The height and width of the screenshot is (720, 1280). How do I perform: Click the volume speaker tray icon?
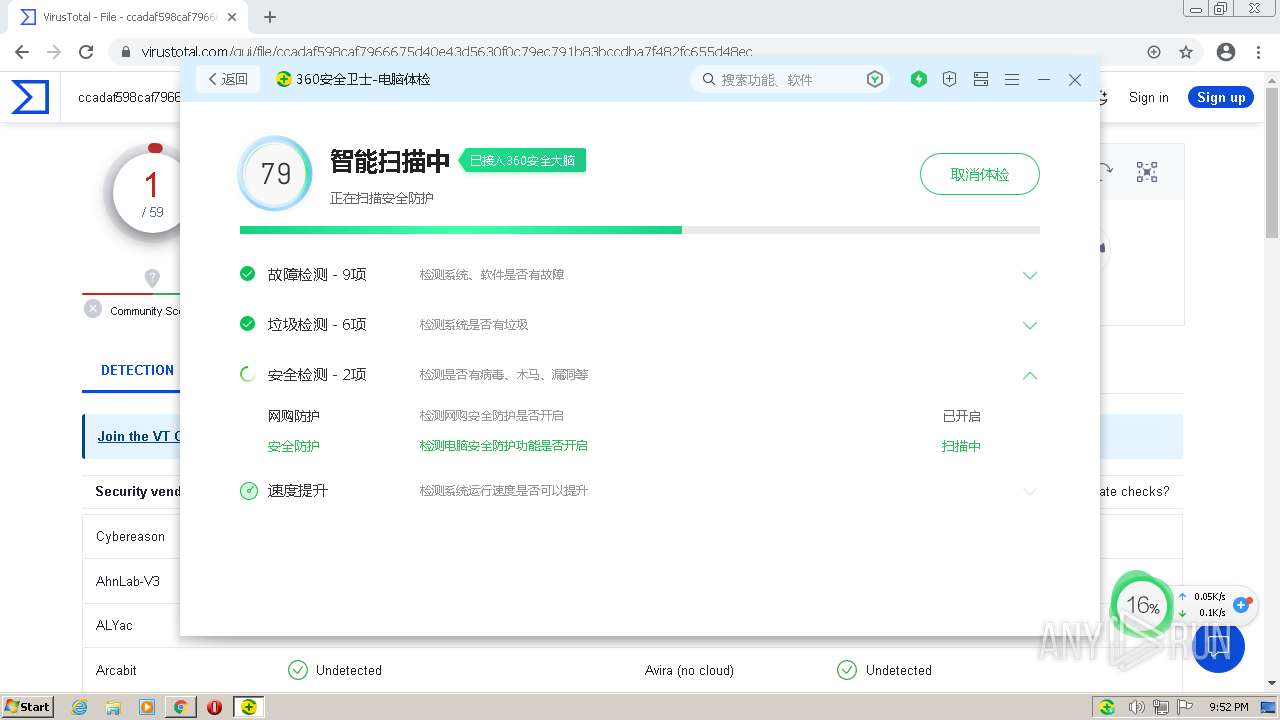[x=1137, y=707]
